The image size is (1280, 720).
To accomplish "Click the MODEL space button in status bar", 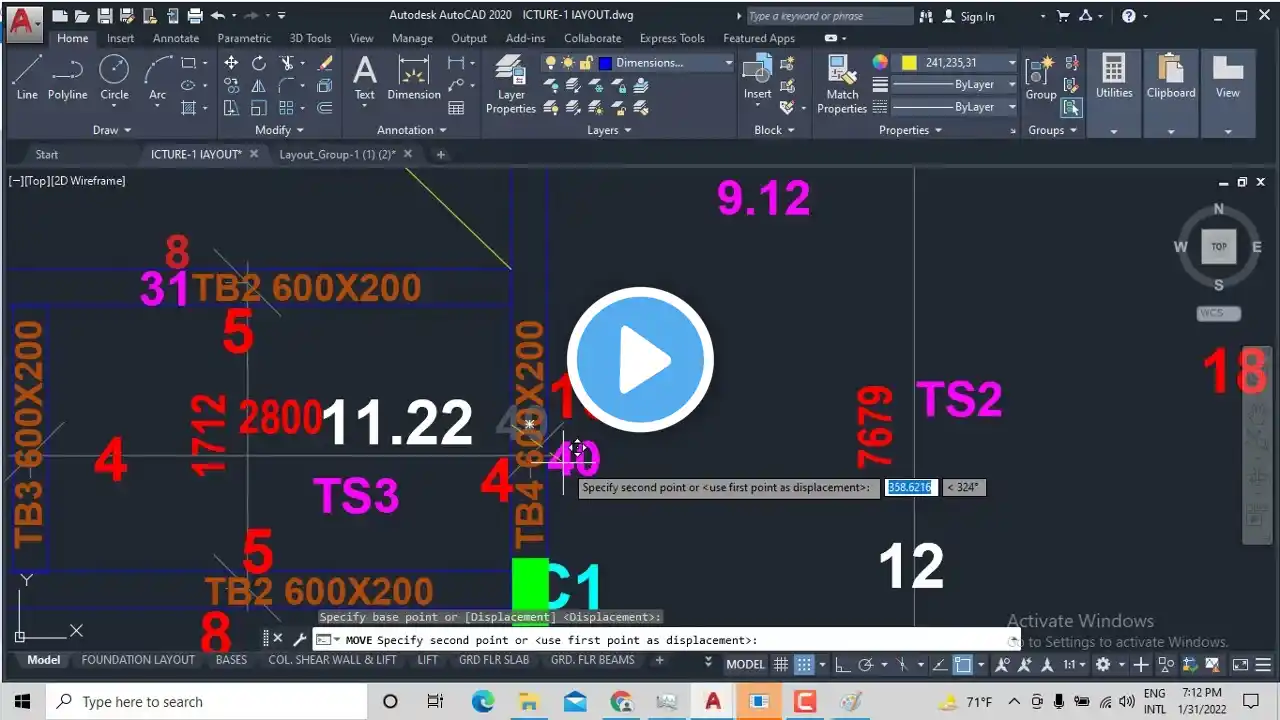I will pyautogui.click(x=745, y=665).
